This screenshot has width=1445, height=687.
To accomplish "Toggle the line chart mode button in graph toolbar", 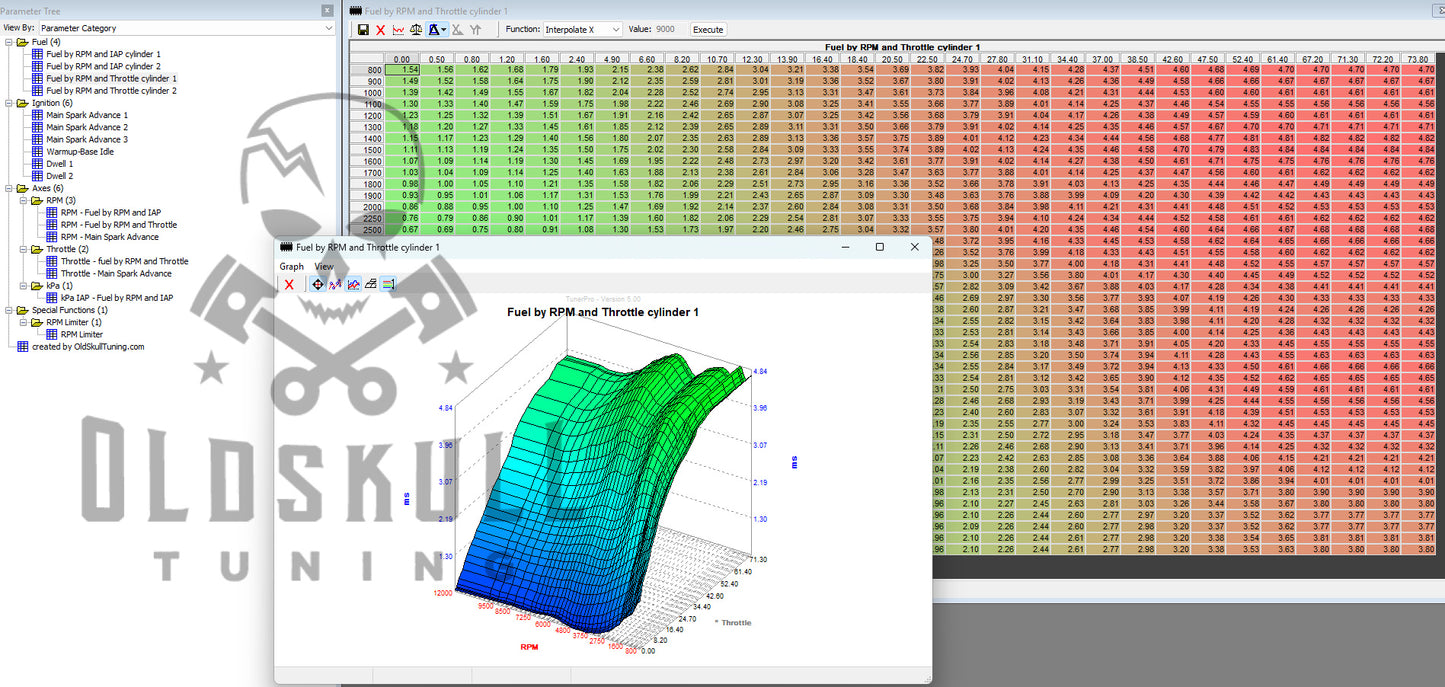I will [x=353, y=284].
